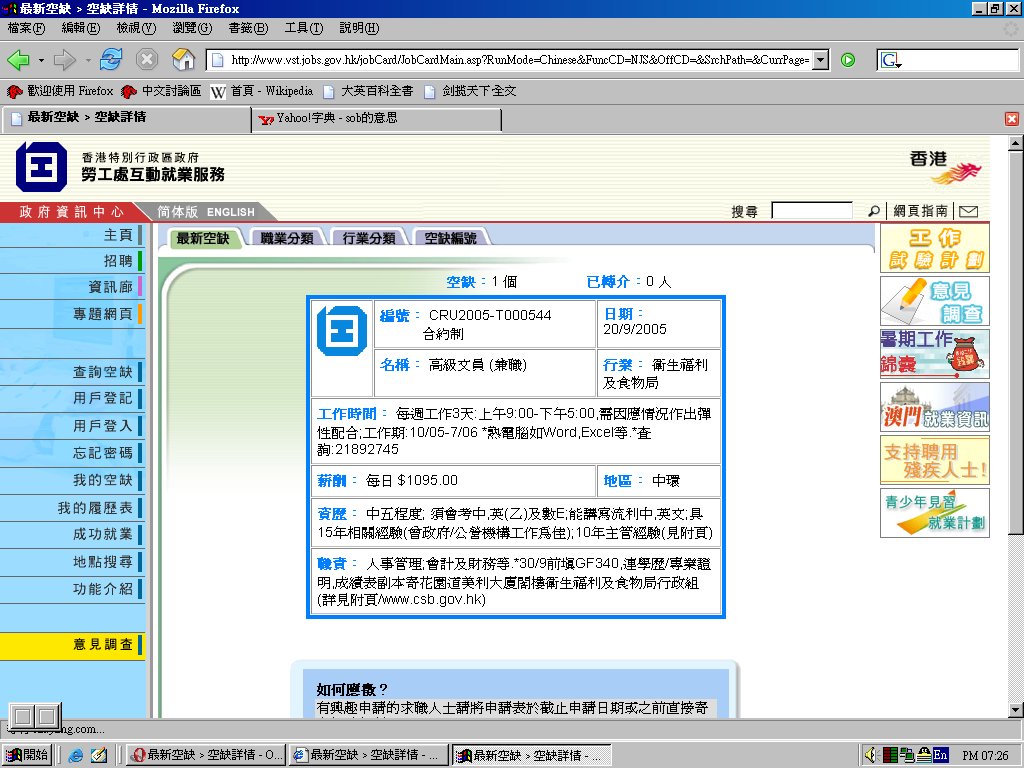Open the address bar URL history dropdown

click(x=821, y=60)
